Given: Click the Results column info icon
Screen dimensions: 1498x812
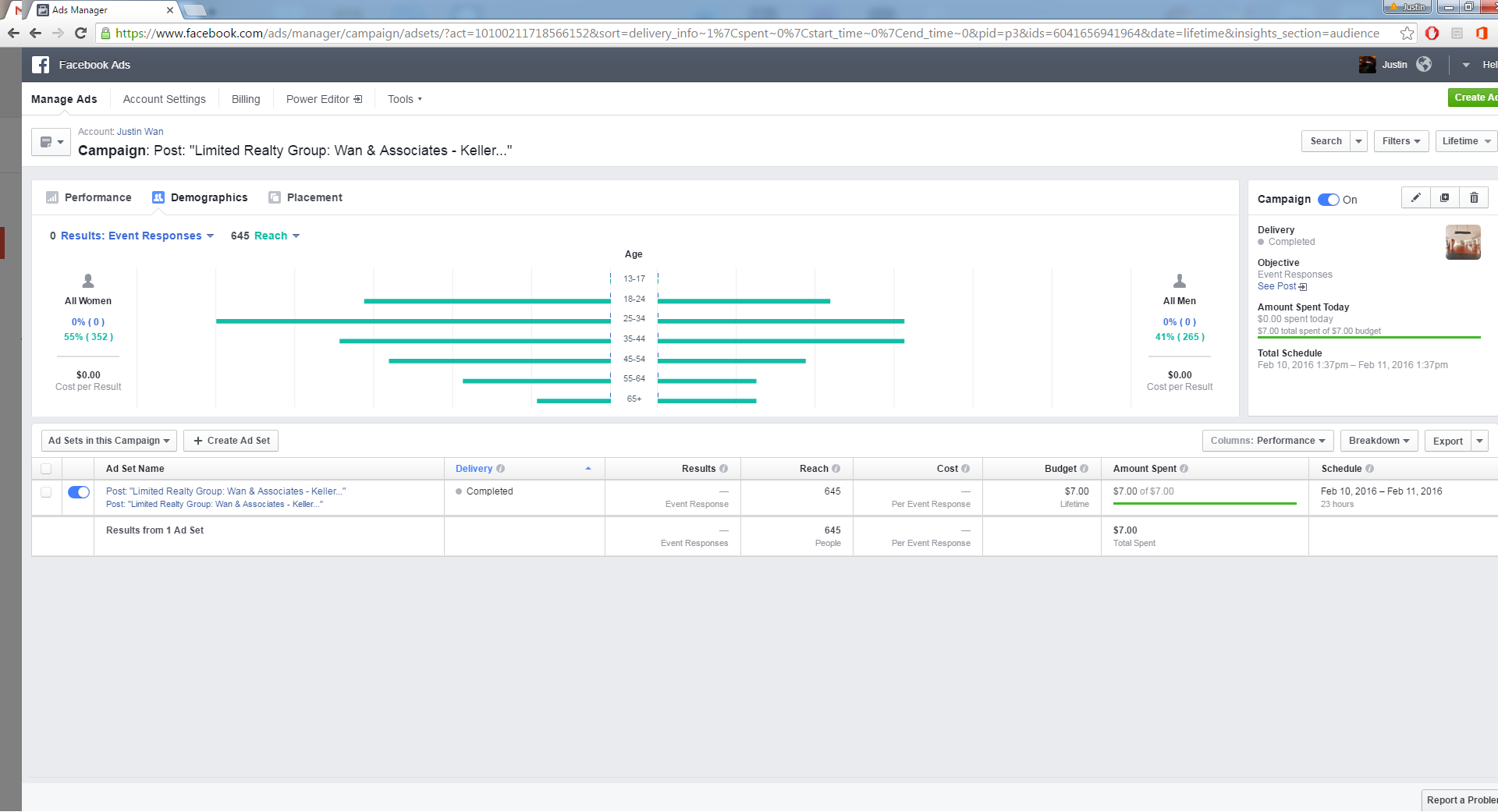Looking at the screenshot, I should 723,469.
